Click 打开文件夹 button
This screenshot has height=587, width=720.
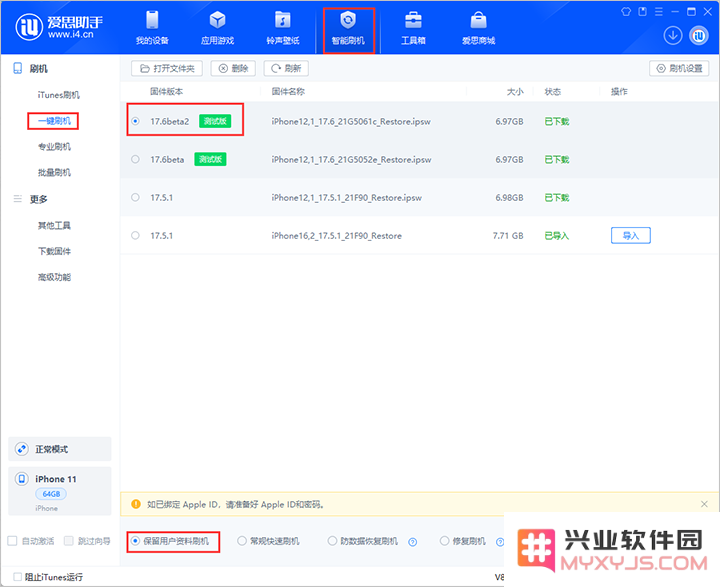(x=167, y=68)
